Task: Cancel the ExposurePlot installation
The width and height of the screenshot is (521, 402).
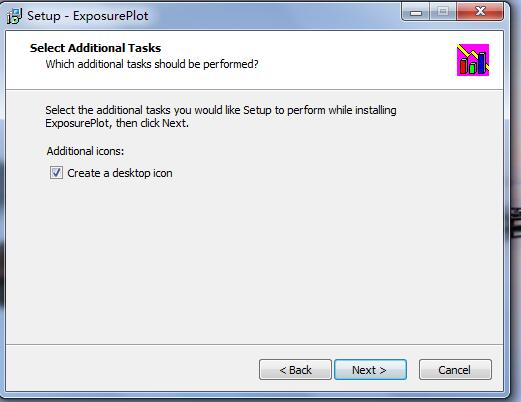Action: 455,370
